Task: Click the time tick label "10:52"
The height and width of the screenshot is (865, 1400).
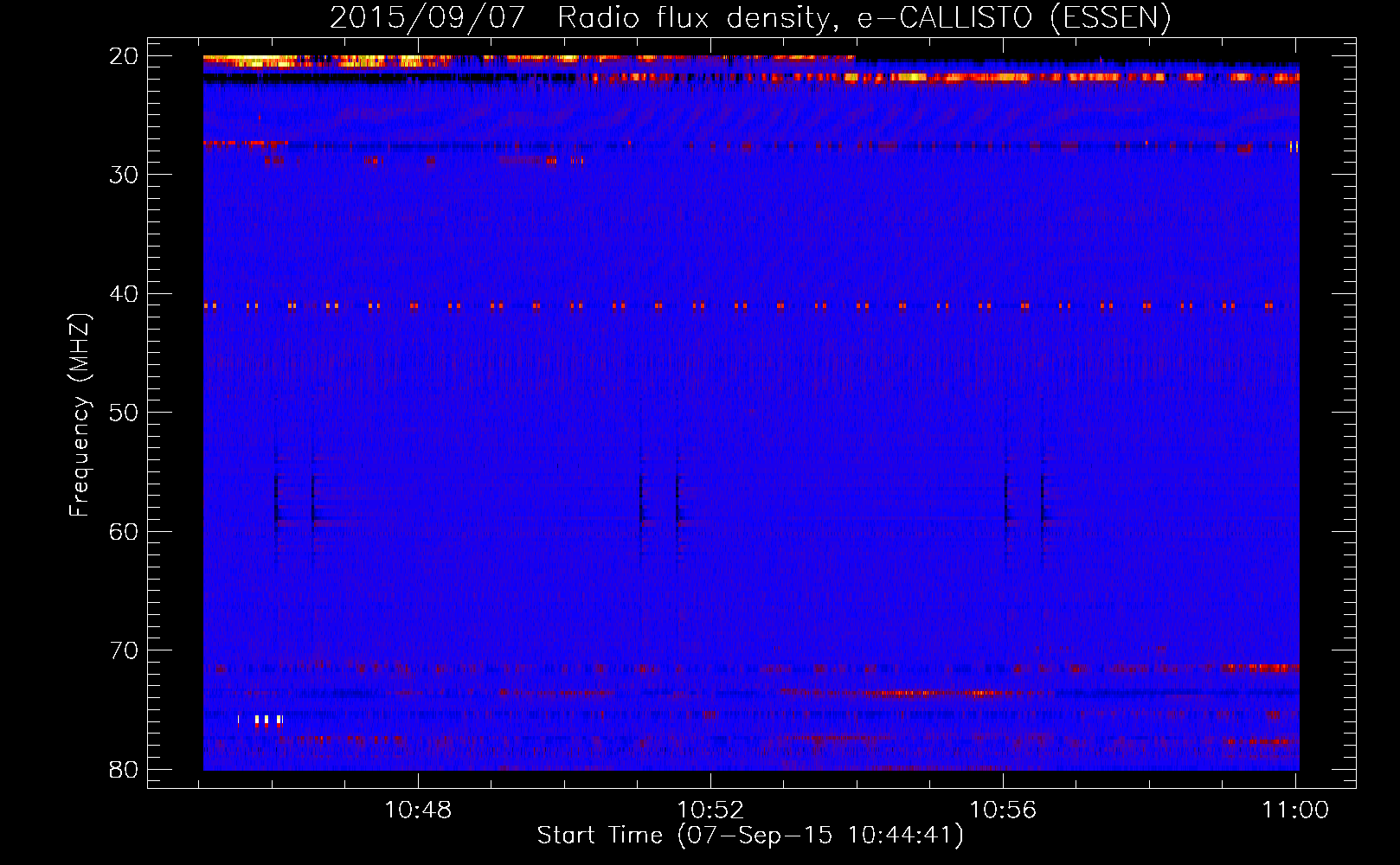Action: pyautogui.click(x=710, y=811)
